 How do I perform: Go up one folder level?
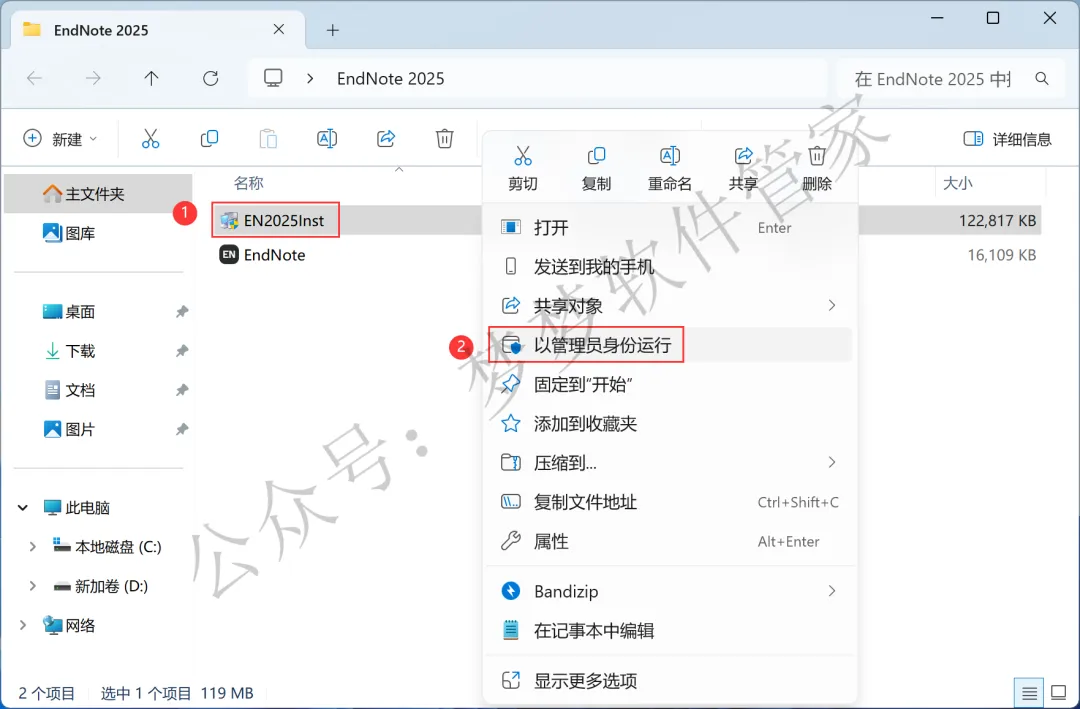click(152, 79)
